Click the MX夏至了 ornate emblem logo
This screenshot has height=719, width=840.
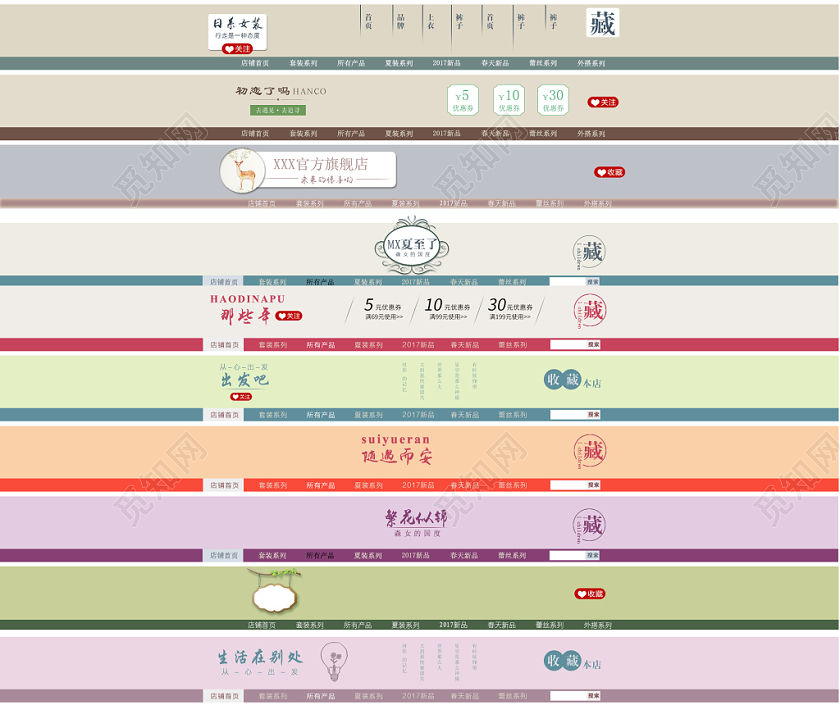pos(412,245)
